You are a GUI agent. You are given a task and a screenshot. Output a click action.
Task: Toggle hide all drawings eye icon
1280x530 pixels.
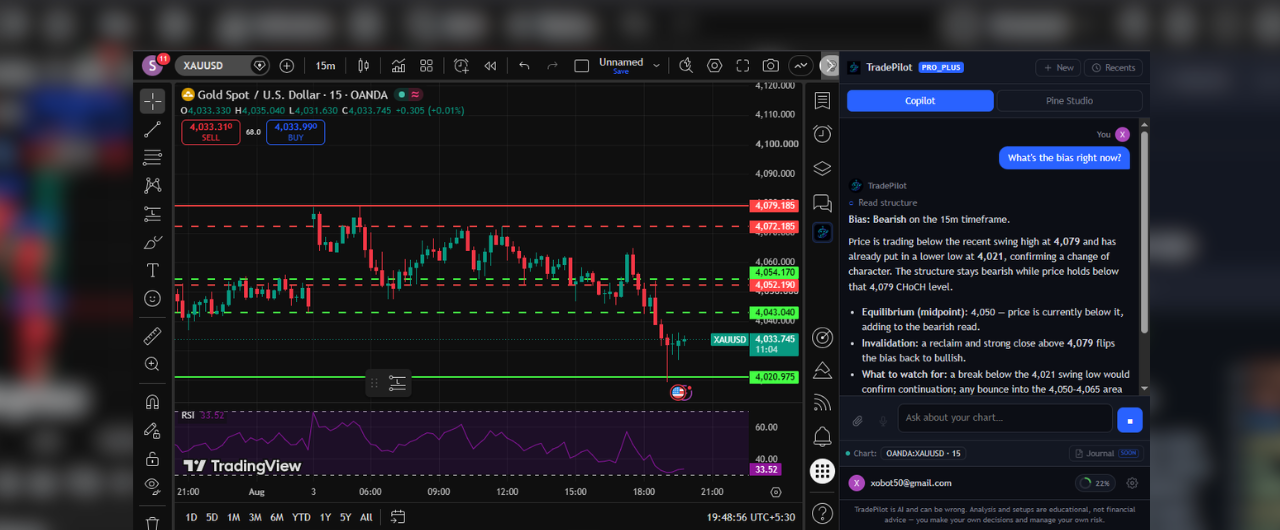pos(152,487)
